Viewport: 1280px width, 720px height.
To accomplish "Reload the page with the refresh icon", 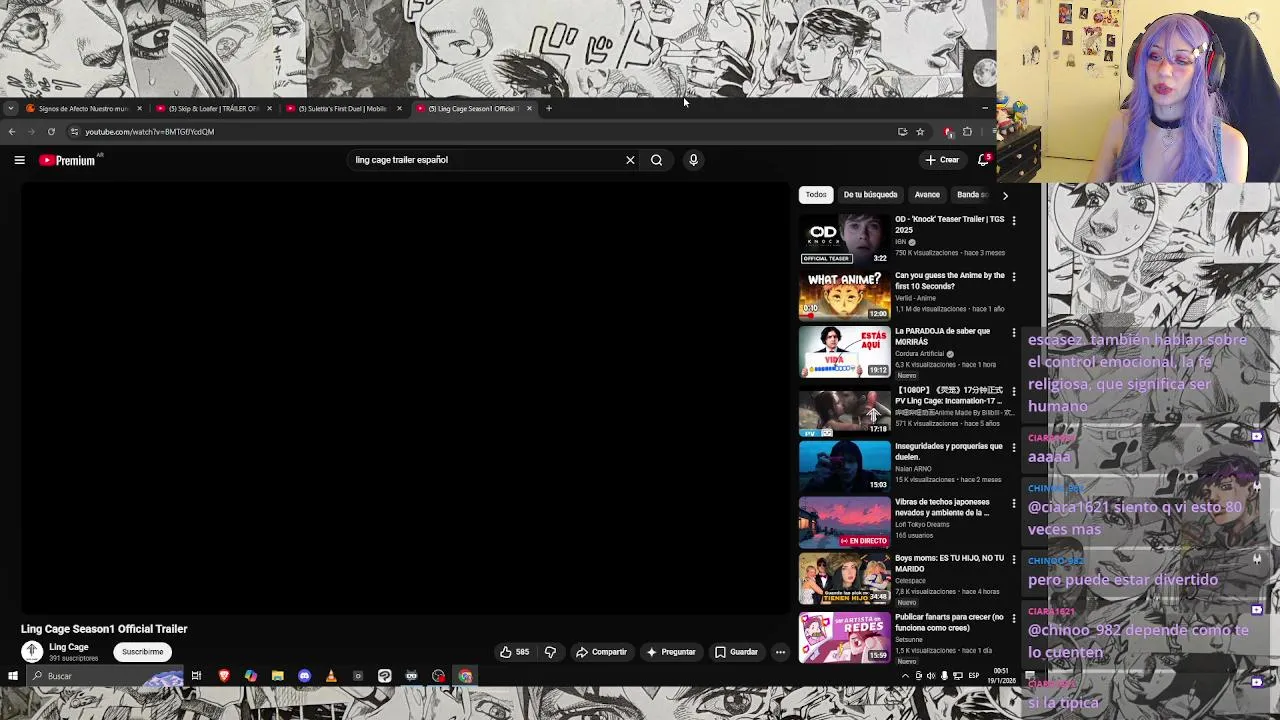I will click(x=51, y=132).
